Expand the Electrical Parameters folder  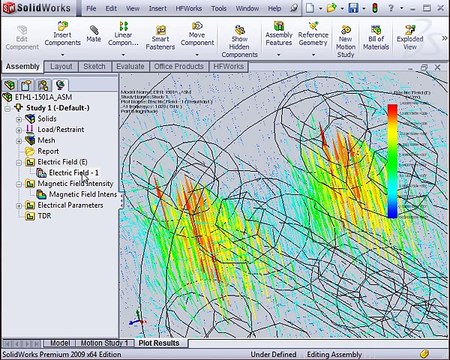19,206
